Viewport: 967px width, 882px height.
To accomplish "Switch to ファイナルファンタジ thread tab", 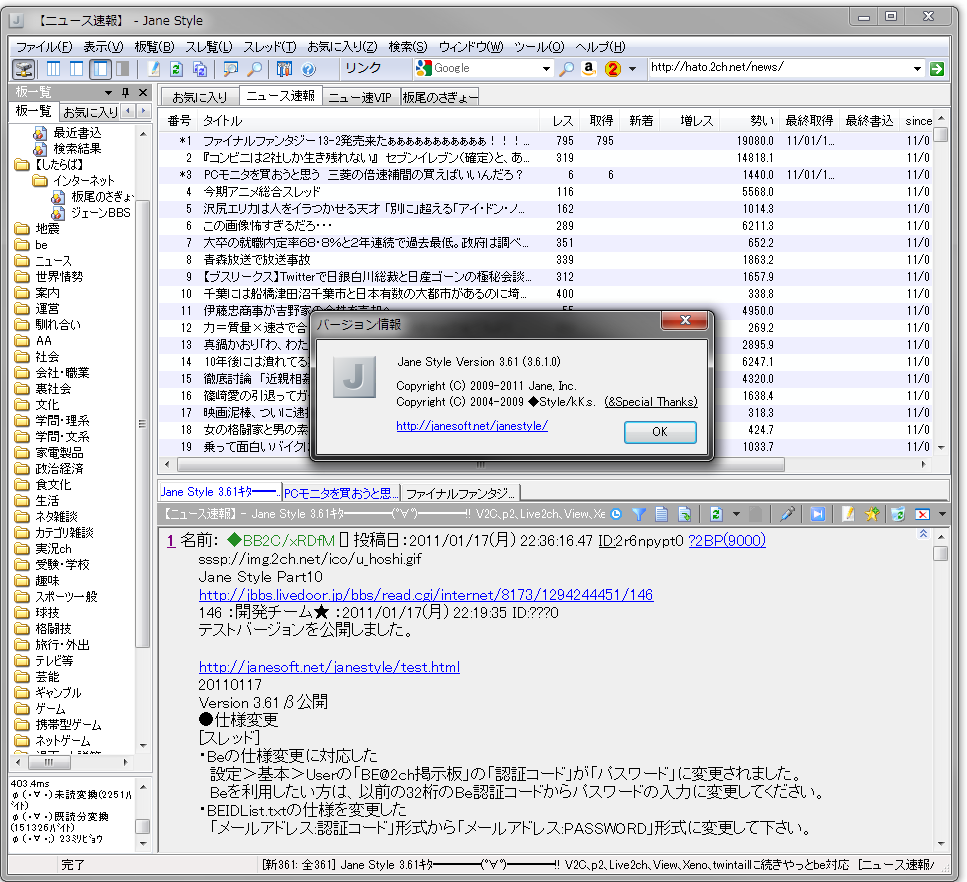I will [460, 493].
